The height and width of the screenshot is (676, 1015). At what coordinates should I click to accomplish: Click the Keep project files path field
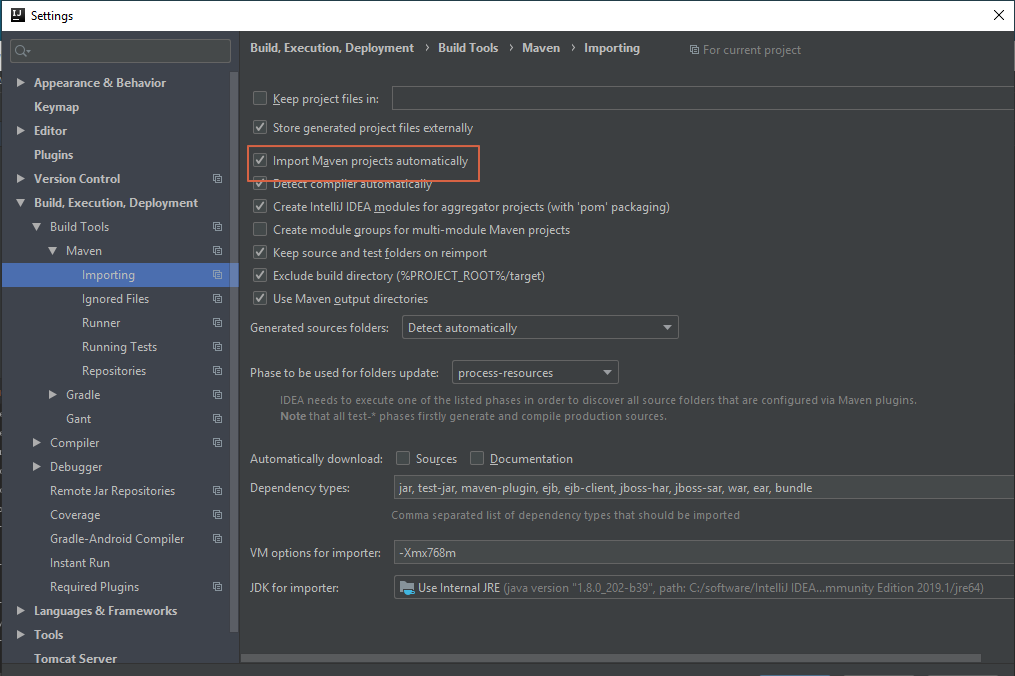click(703, 98)
